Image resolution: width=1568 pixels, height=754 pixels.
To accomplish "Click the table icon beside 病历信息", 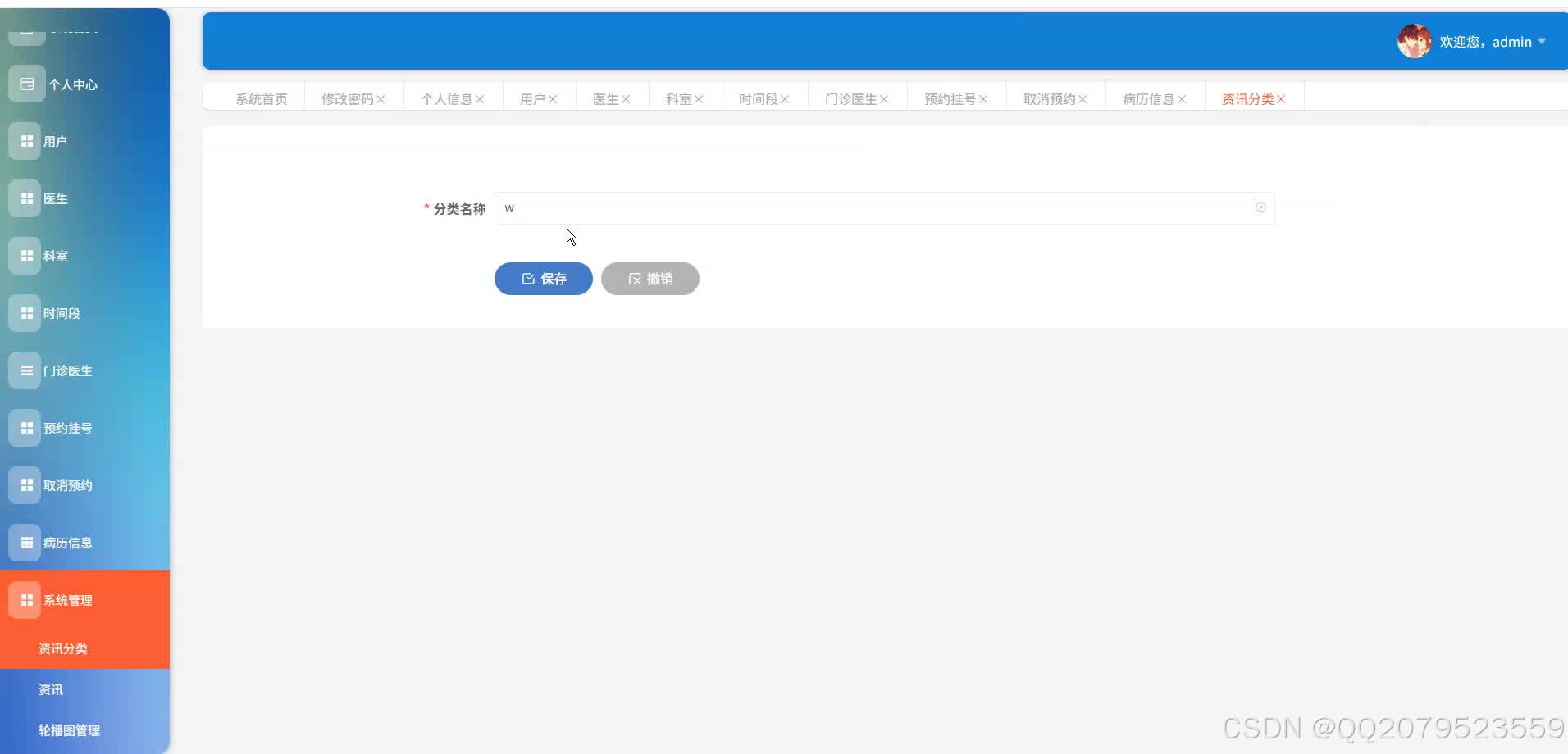I will point(26,543).
